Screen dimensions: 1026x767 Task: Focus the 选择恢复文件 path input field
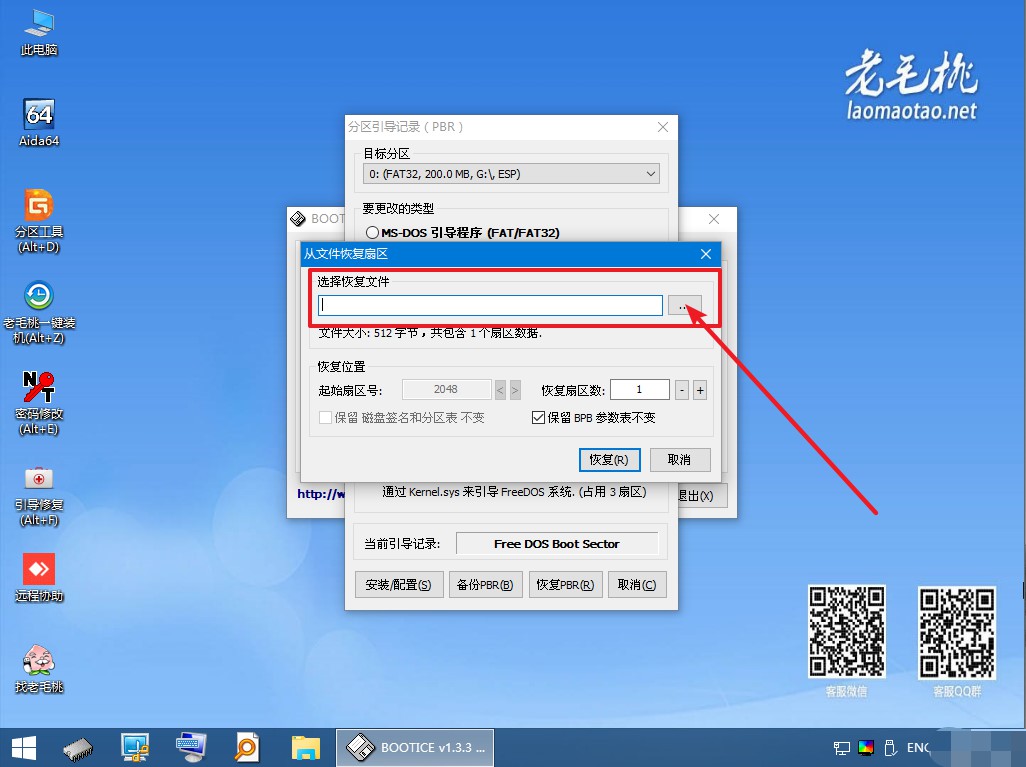[490, 306]
